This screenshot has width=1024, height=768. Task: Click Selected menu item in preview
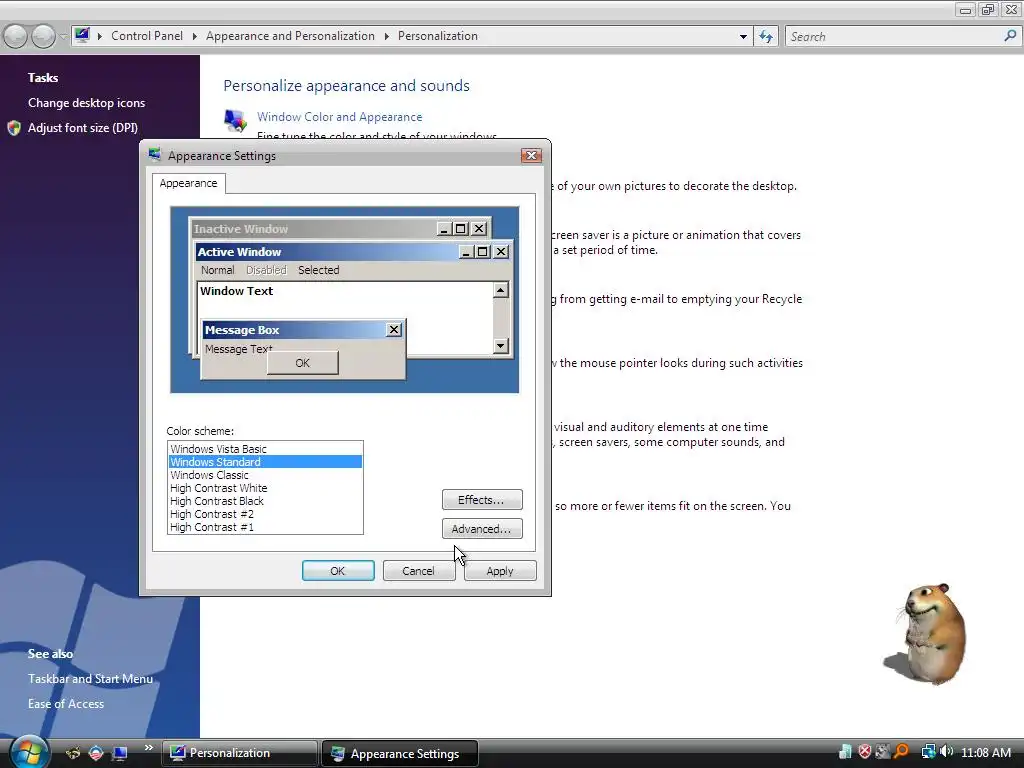click(x=319, y=270)
